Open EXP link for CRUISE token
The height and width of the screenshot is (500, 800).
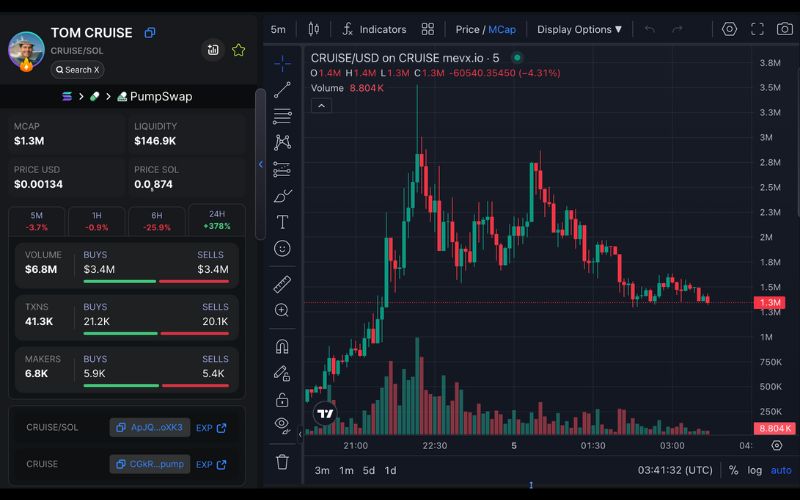point(211,465)
